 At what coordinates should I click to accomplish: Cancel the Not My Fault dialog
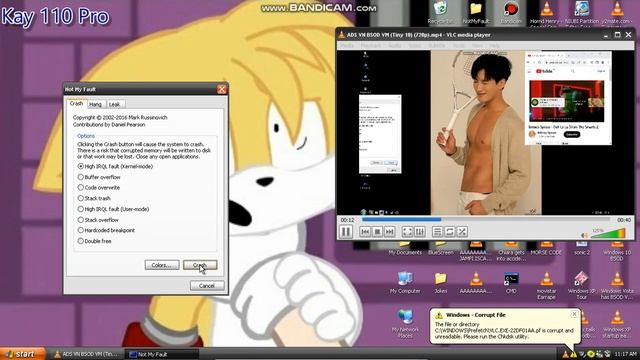coord(207,286)
